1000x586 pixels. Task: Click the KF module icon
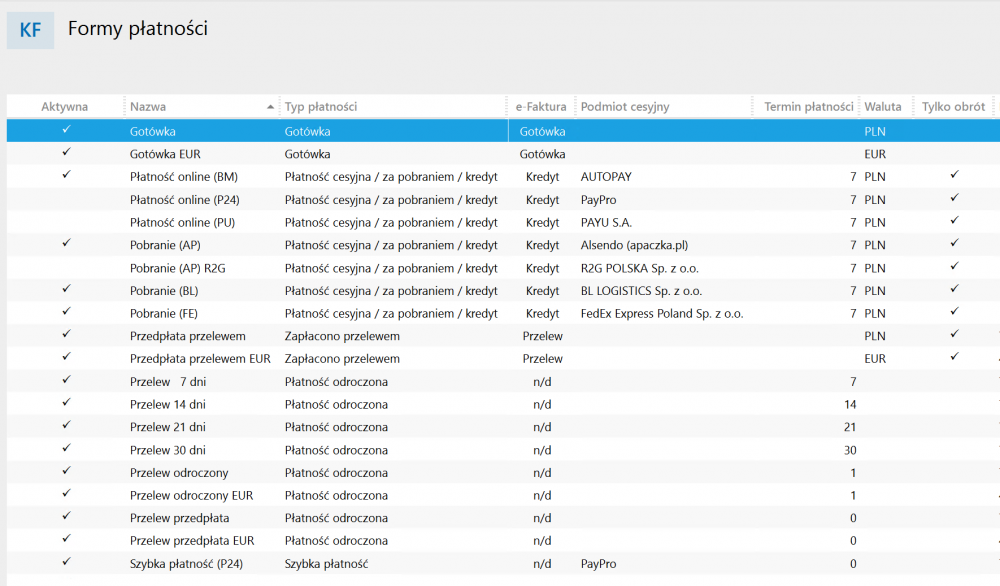tap(30, 30)
